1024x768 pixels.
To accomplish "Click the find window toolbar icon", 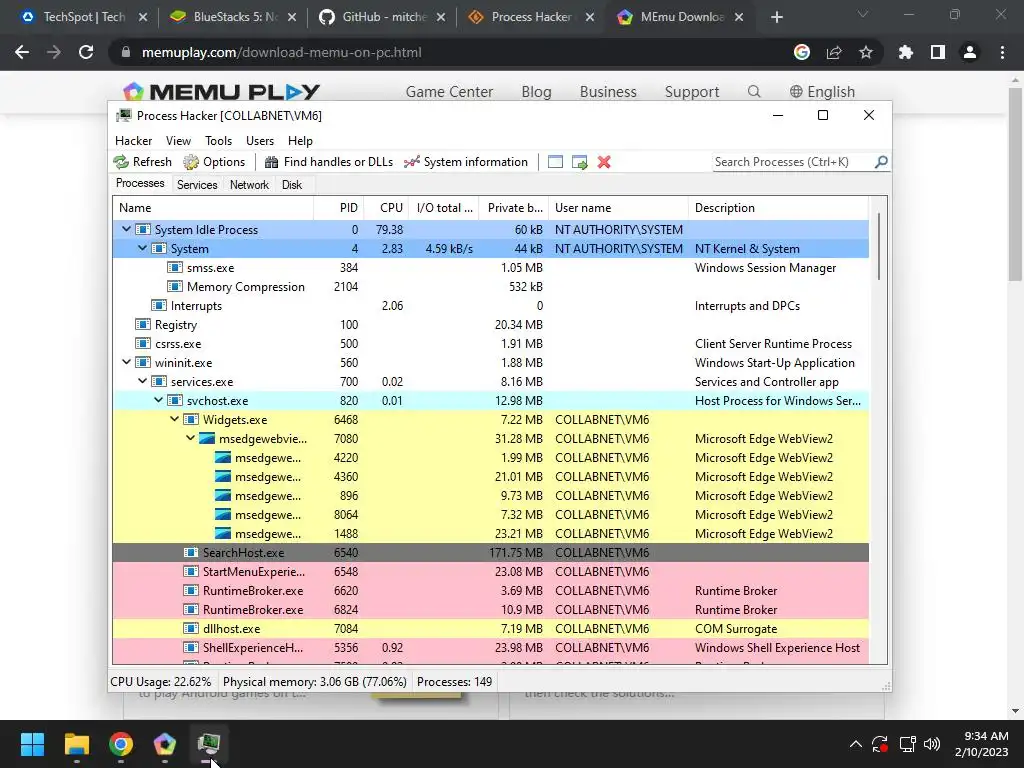I will [555, 162].
